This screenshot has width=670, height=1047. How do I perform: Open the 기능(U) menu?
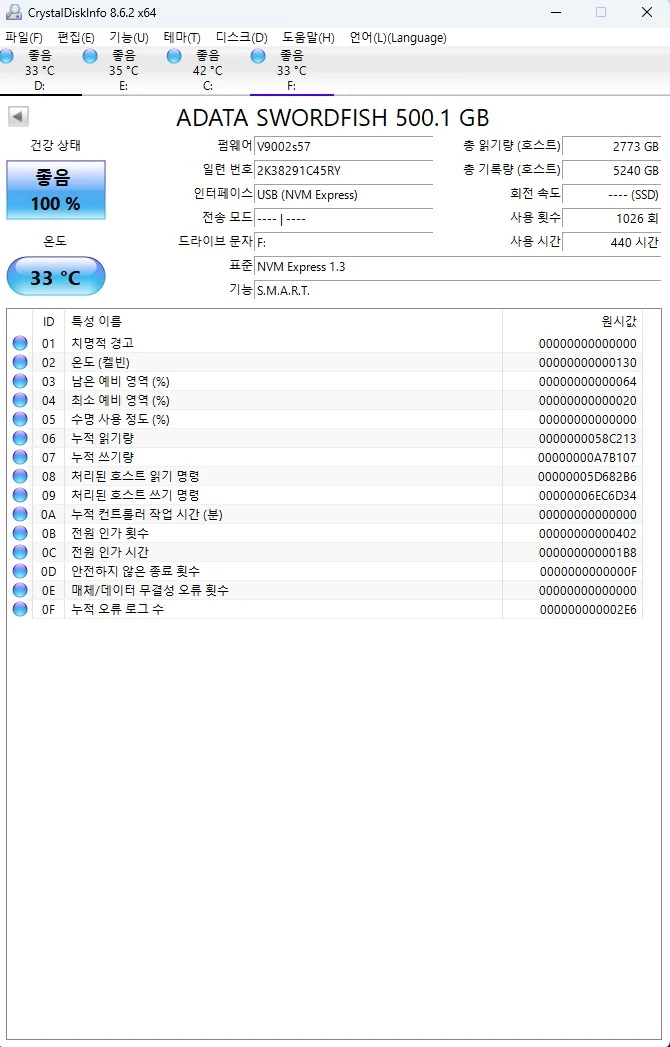pyautogui.click(x=129, y=37)
